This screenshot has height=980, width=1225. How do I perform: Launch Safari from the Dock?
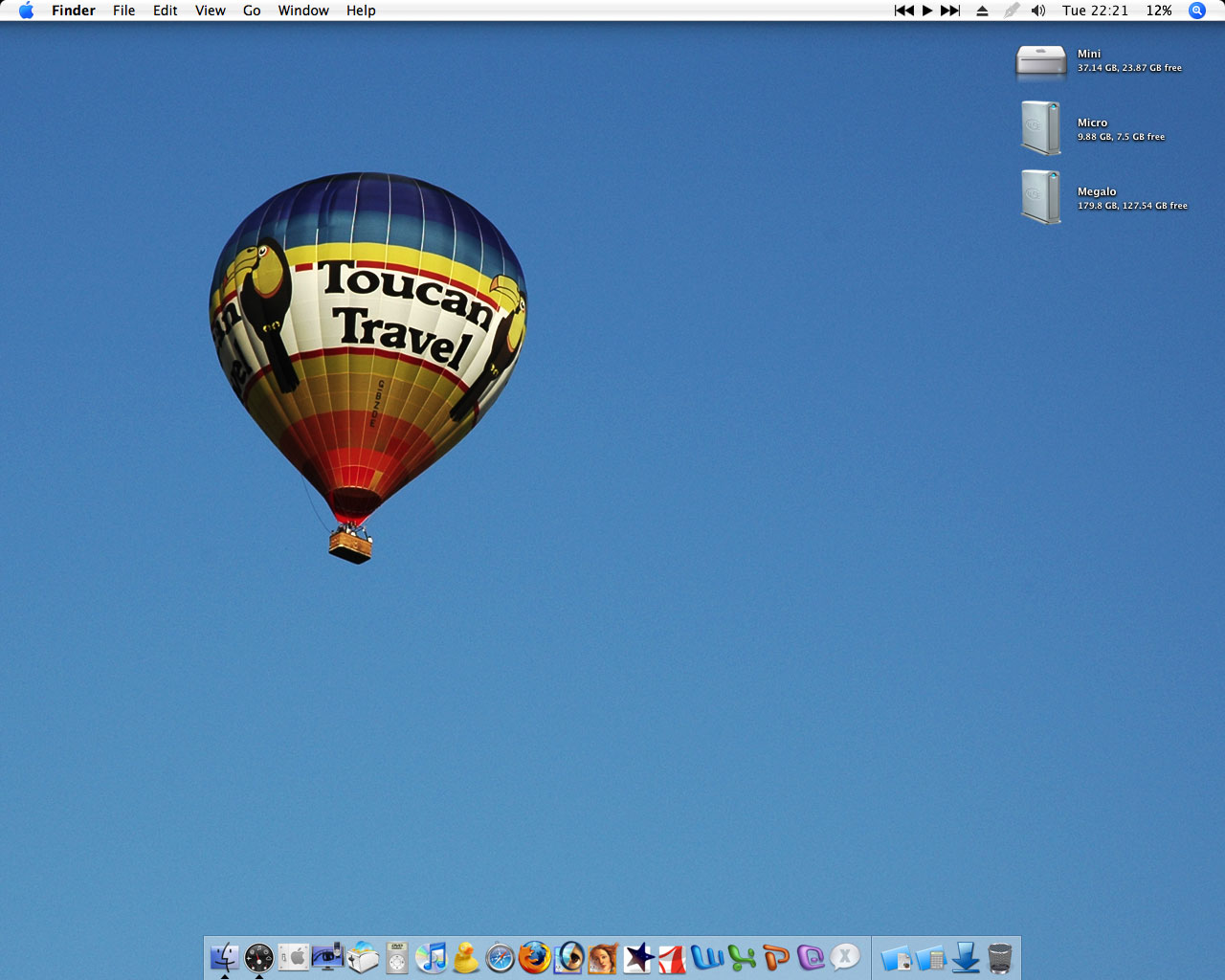click(501, 957)
